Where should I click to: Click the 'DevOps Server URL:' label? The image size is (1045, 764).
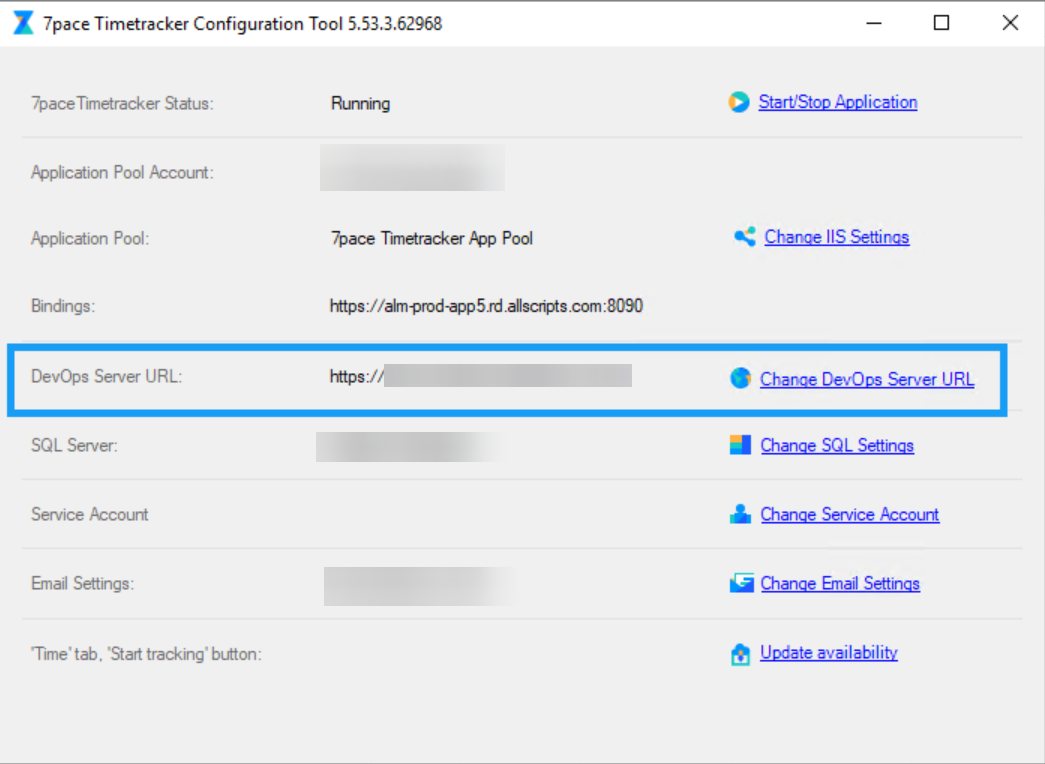pyautogui.click(x=107, y=376)
